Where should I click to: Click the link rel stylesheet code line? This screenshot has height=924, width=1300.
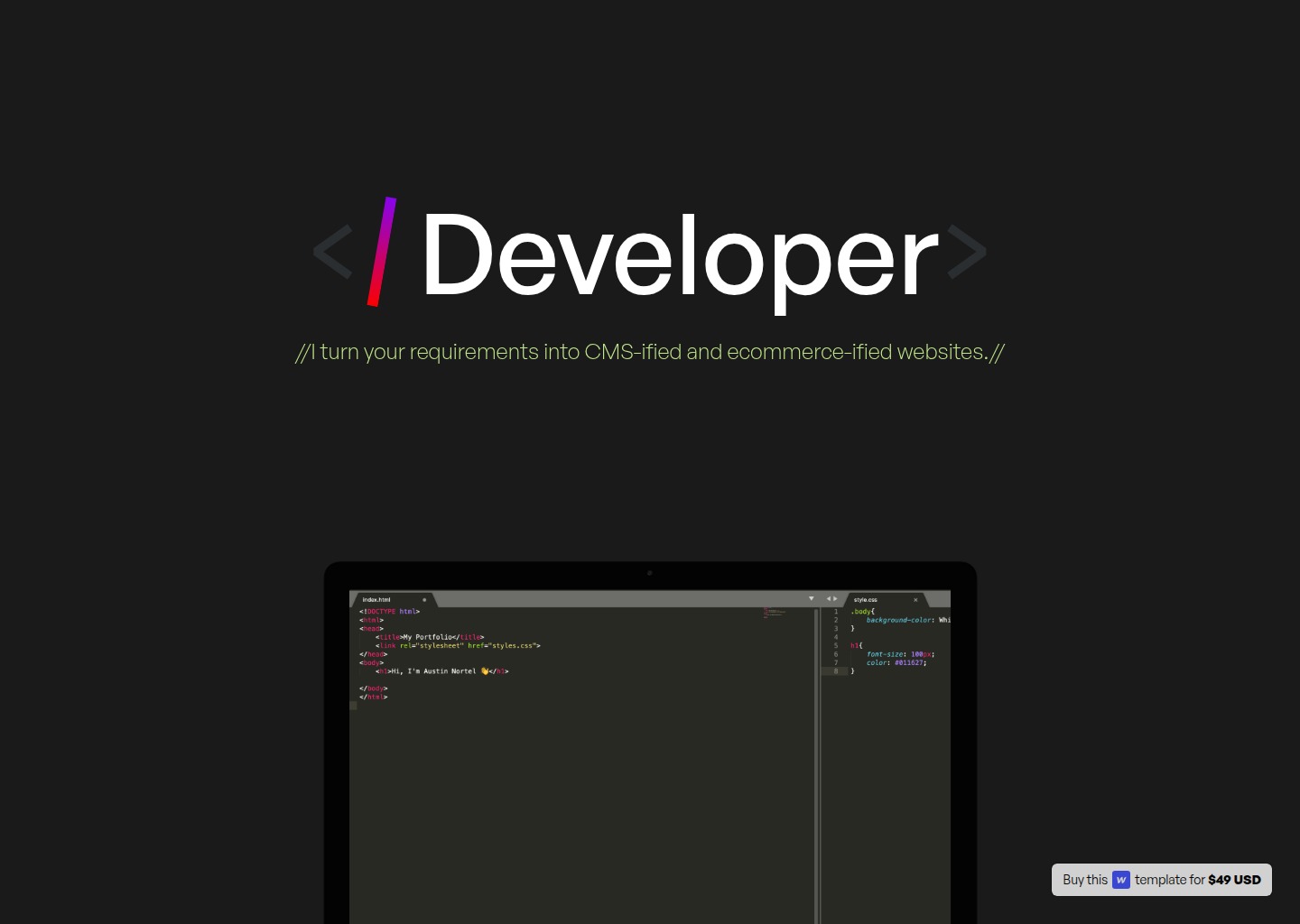coord(458,646)
